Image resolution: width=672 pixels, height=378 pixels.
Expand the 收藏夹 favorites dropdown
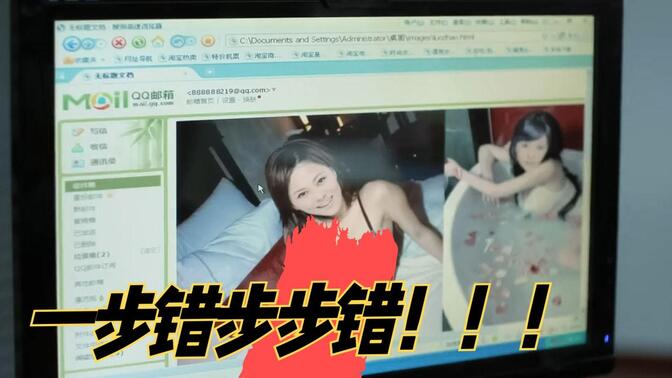[x=104, y=60]
